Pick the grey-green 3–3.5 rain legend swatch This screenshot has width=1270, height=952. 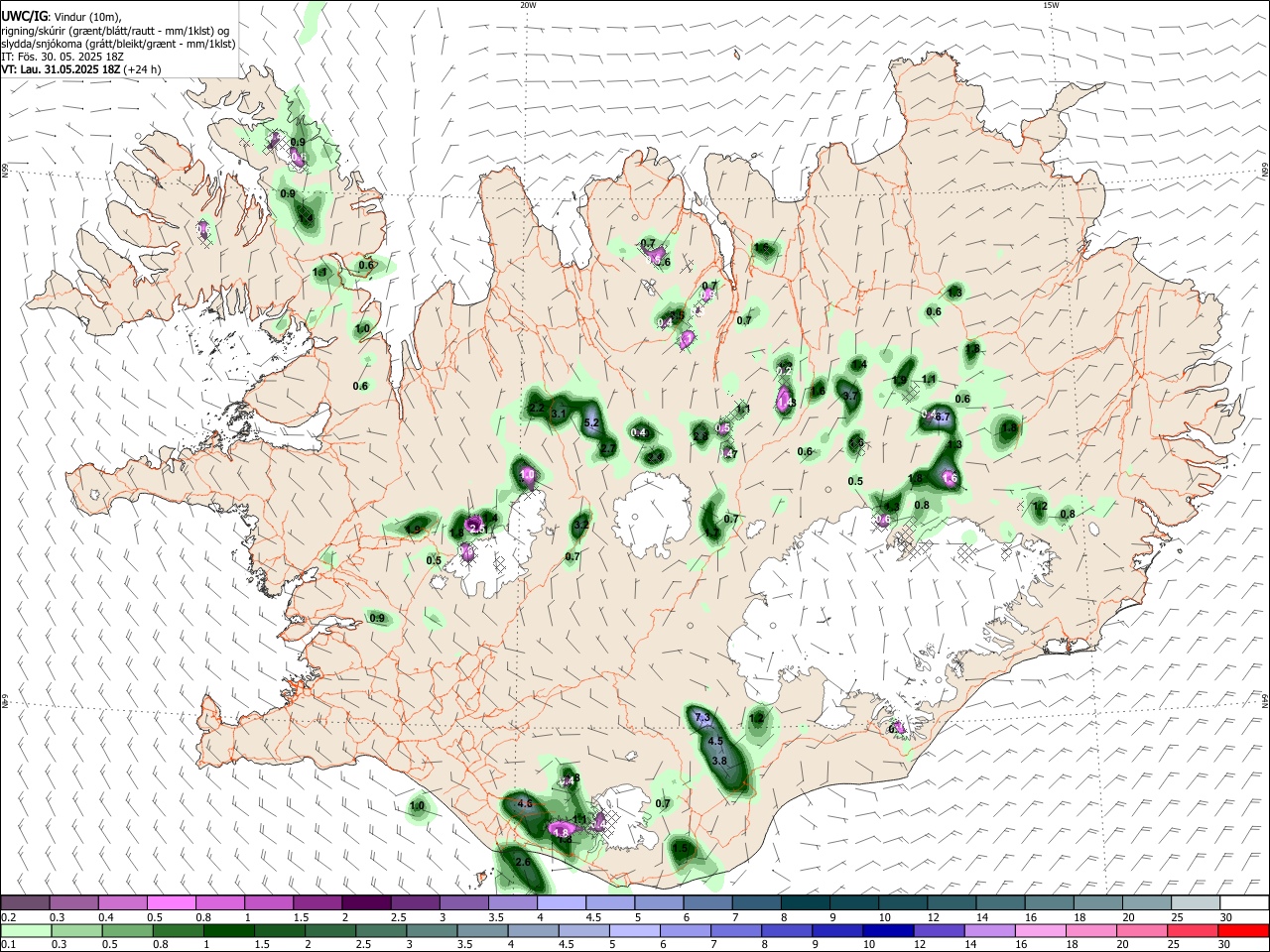[434, 931]
